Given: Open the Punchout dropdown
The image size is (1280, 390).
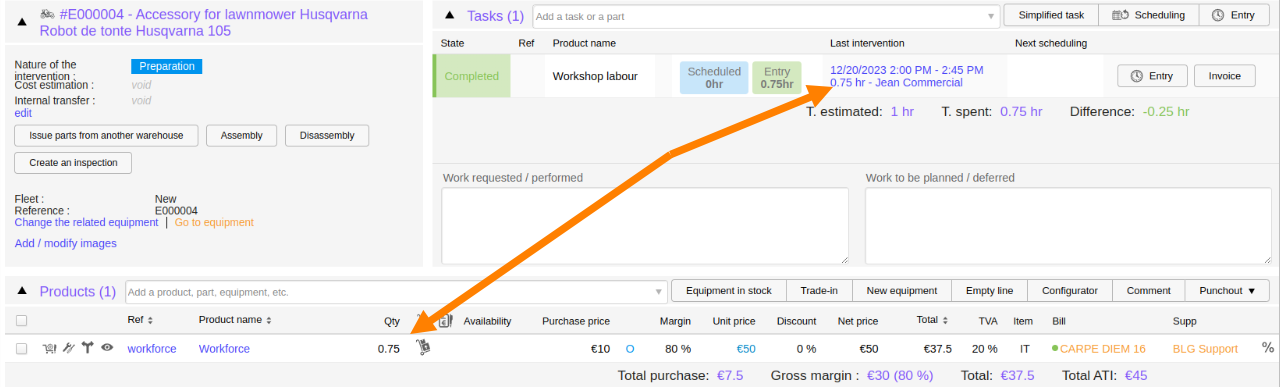Looking at the screenshot, I should (x=1227, y=291).
